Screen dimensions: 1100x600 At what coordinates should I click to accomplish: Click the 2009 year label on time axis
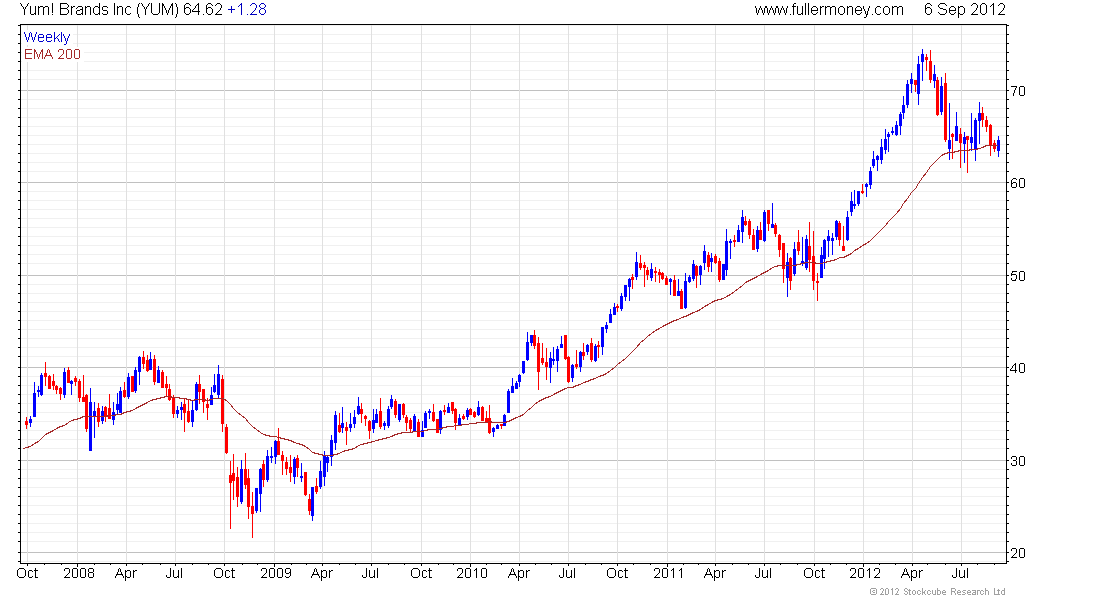point(276,573)
